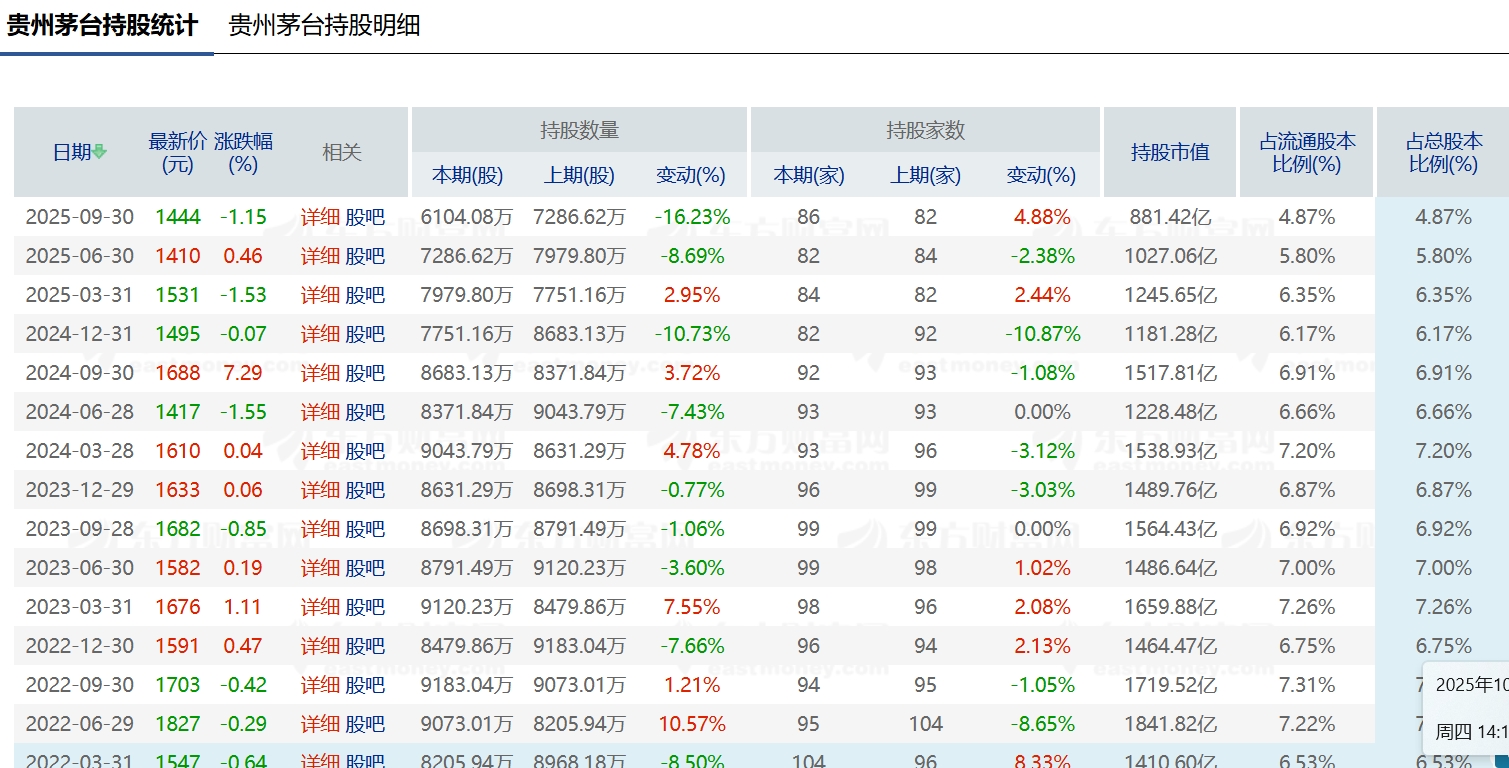Select market value 1245.65亿
This screenshot has height=768, width=1509.
pyautogui.click(x=1170, y=295)
